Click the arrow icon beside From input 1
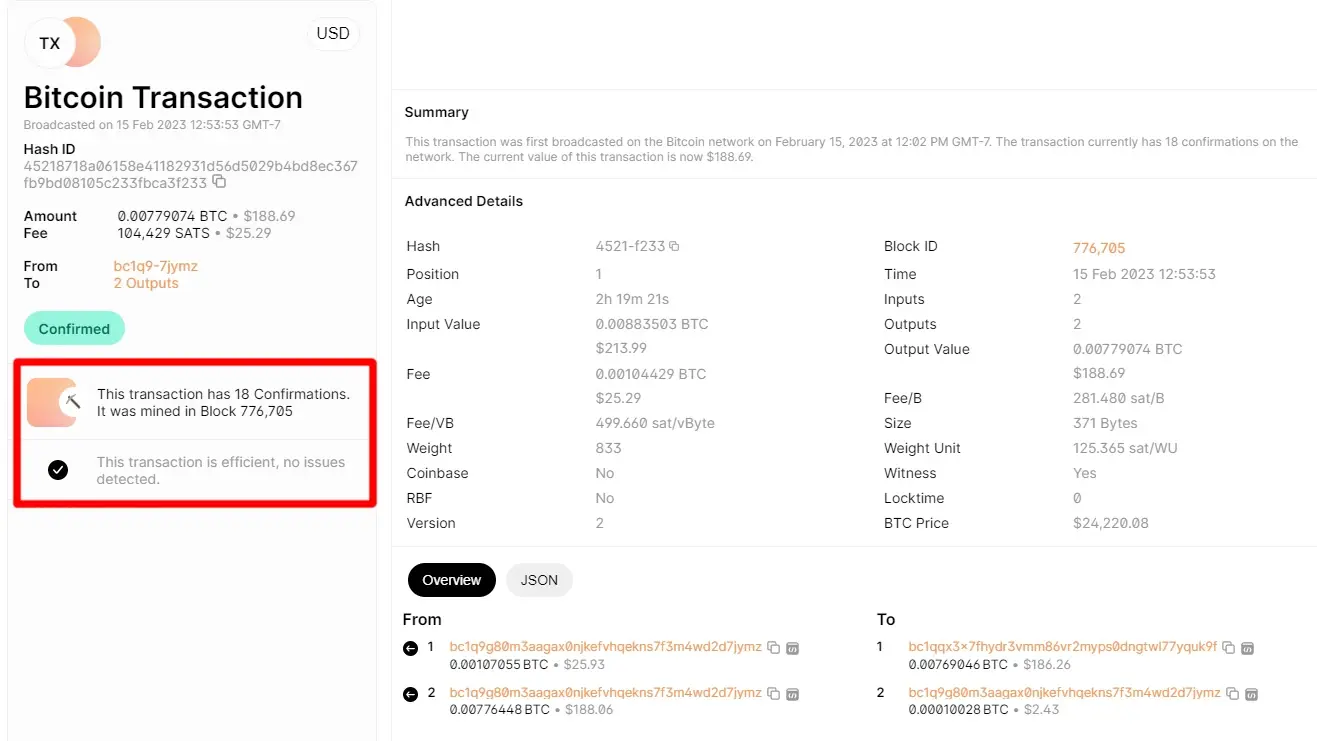 (x=410, y=649)
